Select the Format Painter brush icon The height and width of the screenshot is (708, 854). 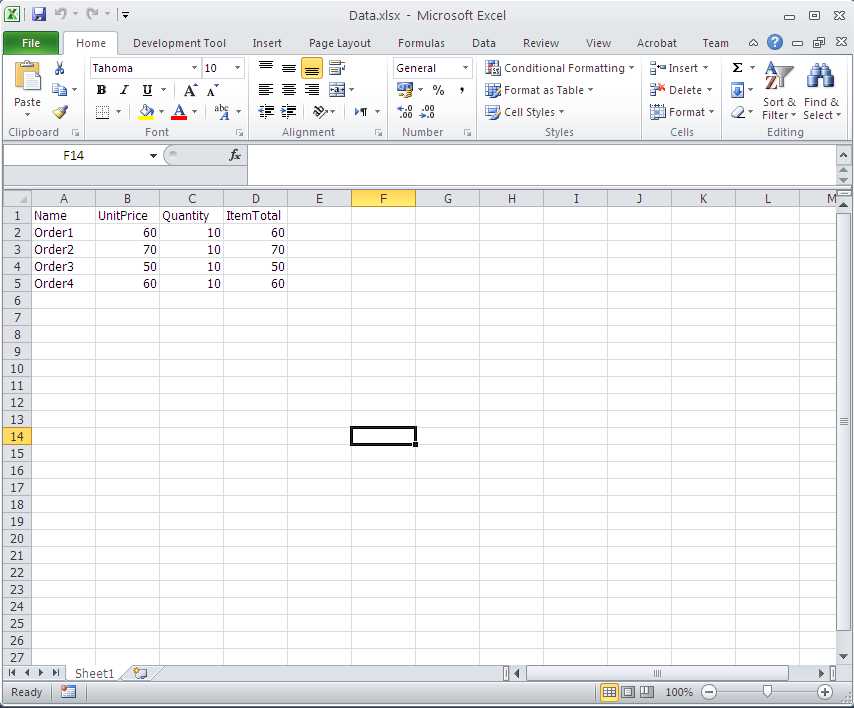coord(60,112)
